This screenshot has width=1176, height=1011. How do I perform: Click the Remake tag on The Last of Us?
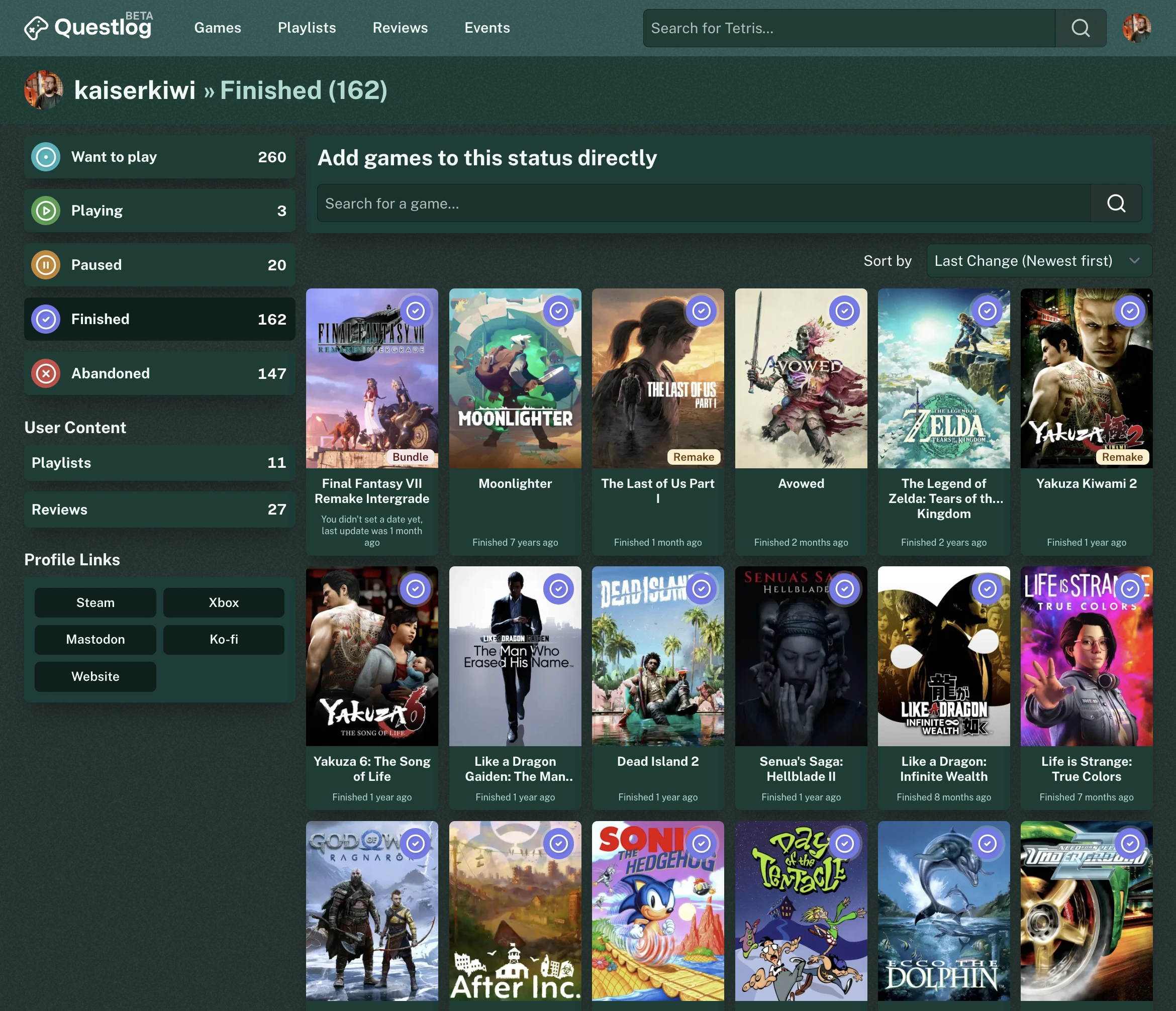click(x=694, y=457)
